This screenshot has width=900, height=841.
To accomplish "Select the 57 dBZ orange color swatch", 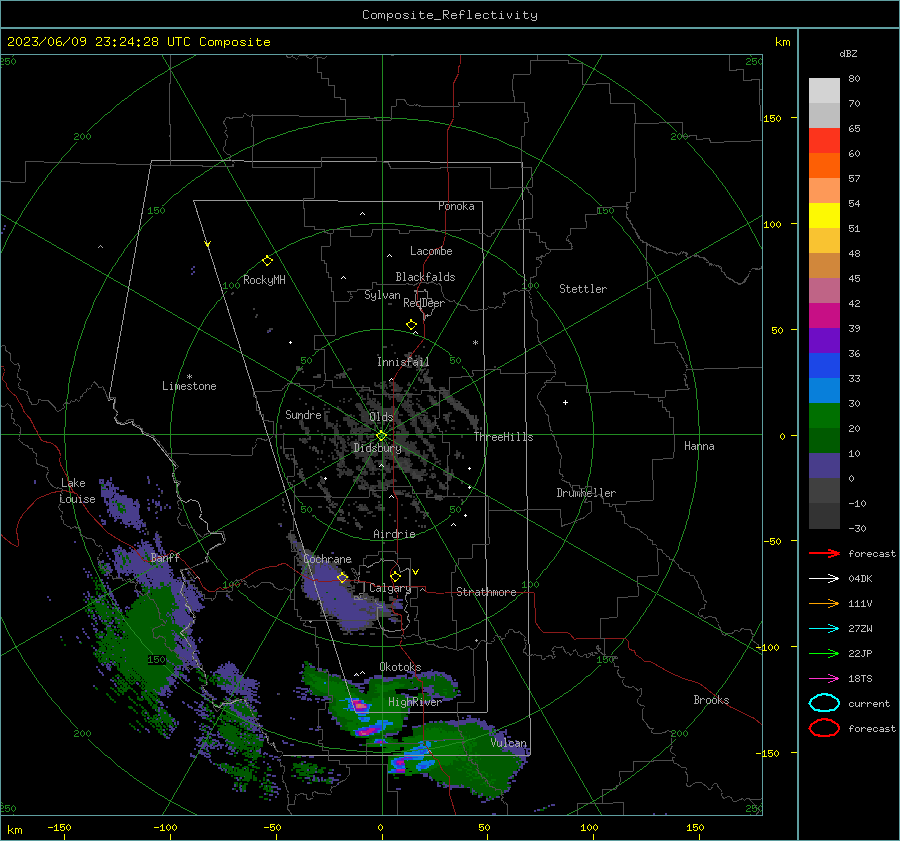I will point(824,165).
